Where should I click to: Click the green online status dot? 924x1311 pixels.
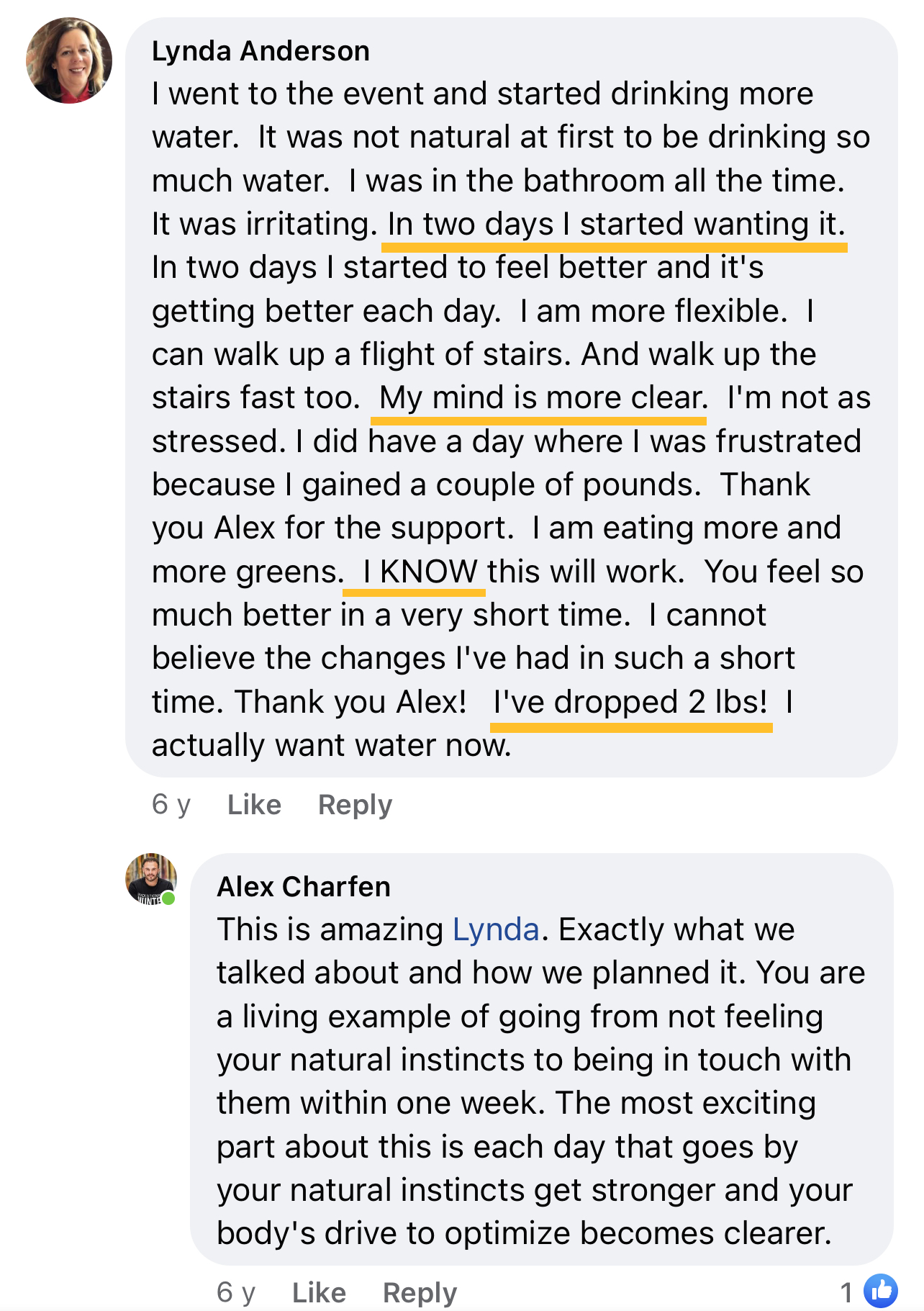pyautogui.click(x=168, y=898)
